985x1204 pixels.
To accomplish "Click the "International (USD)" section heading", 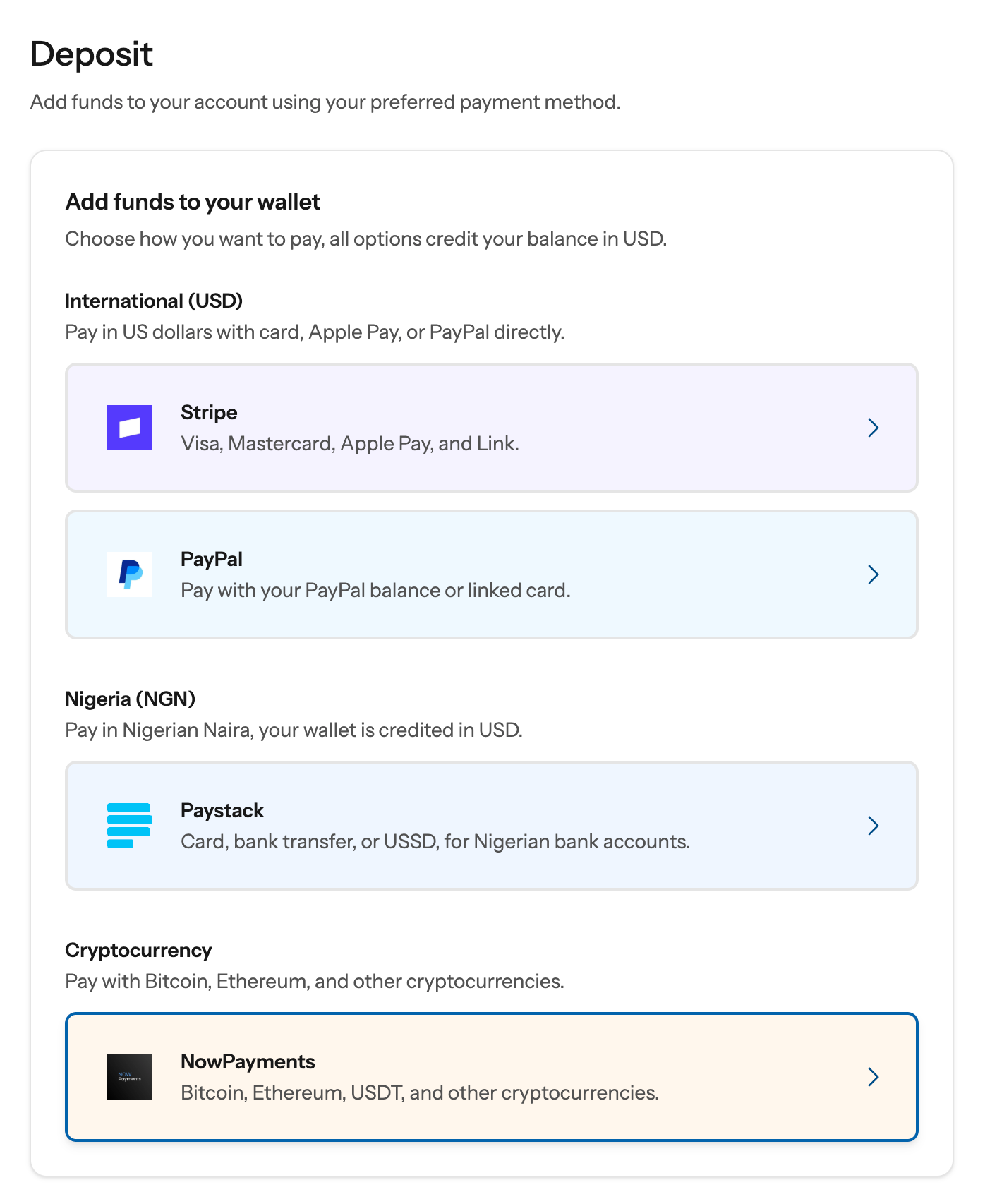I will point(154,301).
